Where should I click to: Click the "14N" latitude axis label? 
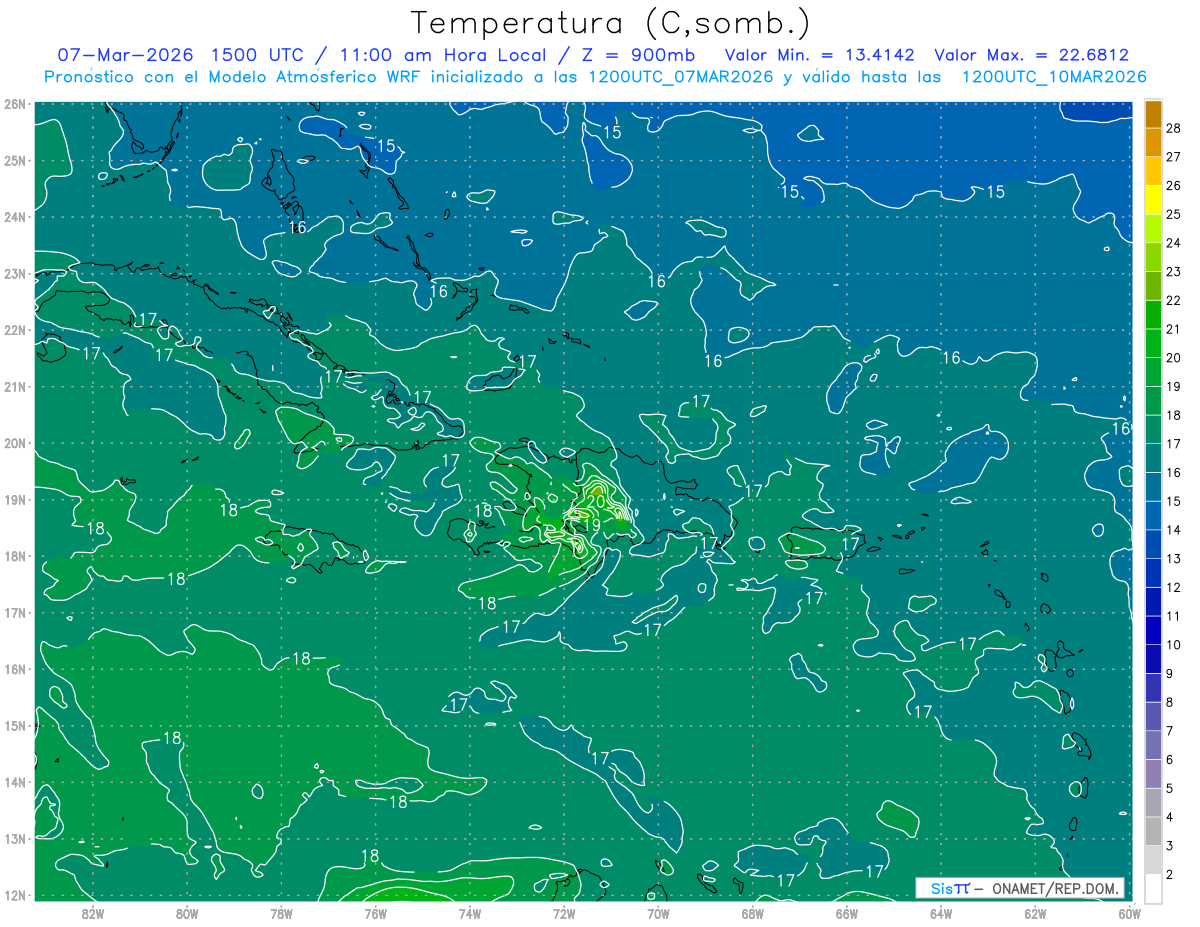(14, 782)
